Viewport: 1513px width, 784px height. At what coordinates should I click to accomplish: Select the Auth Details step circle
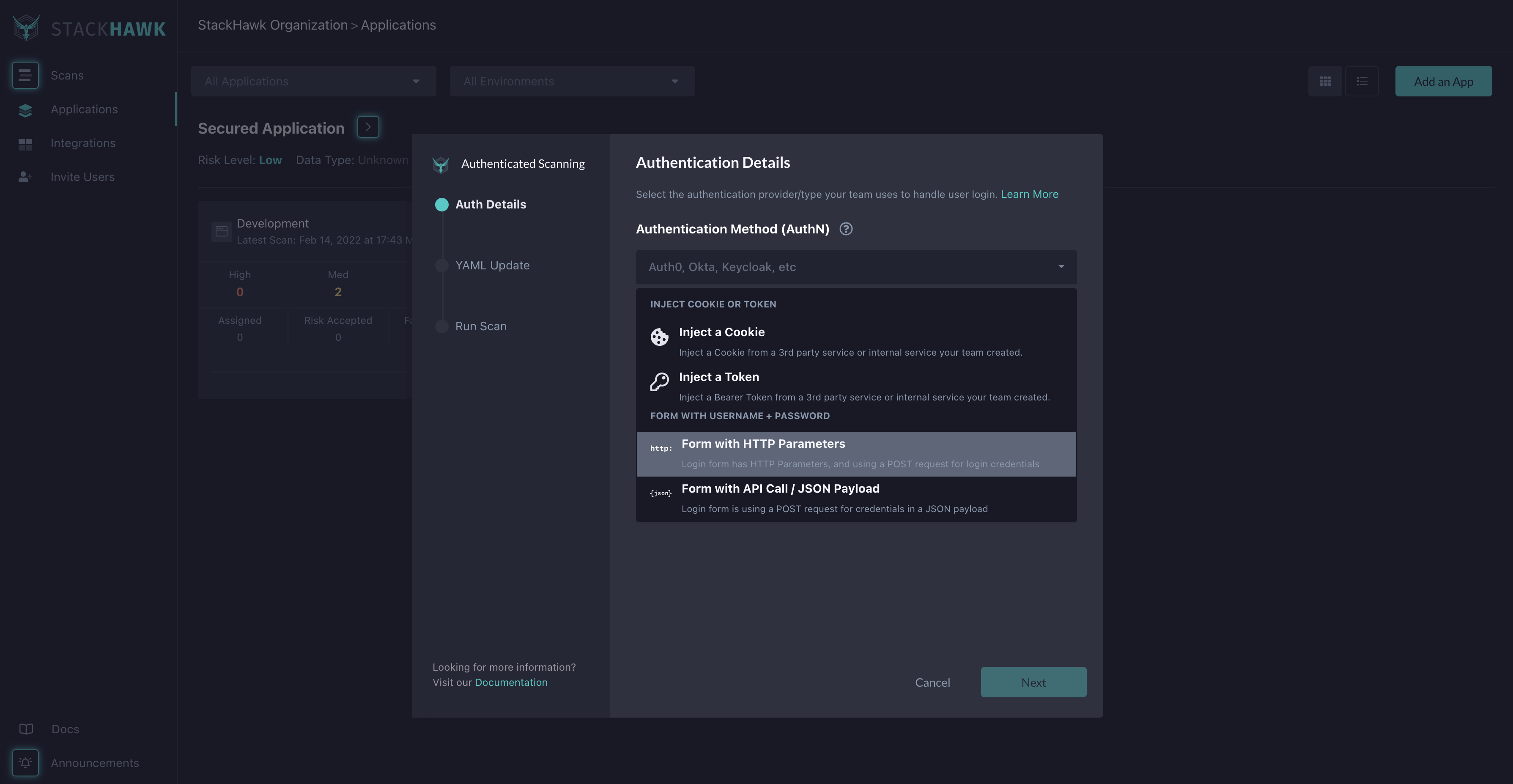[x=442, y=204]
